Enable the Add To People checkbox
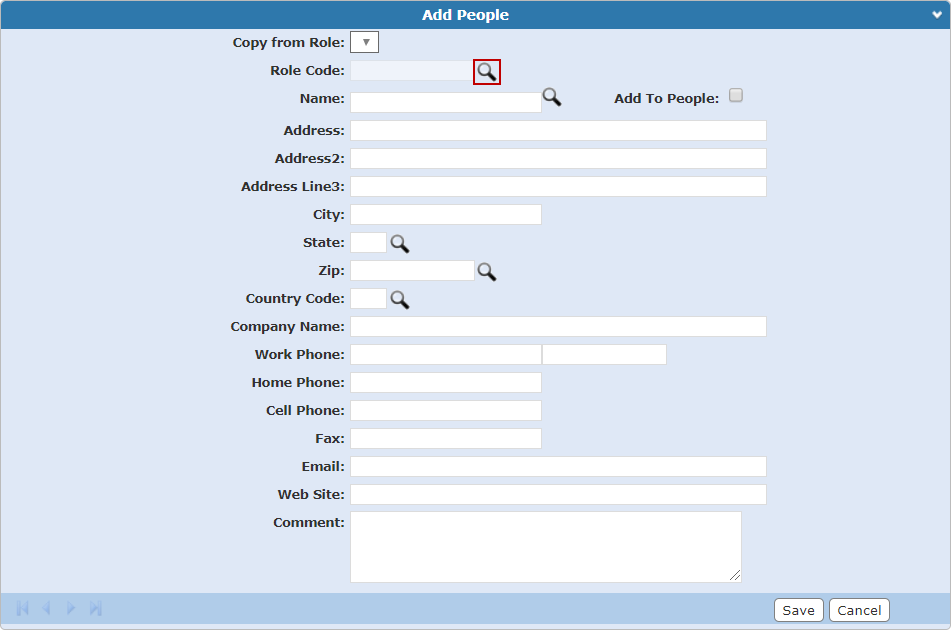 [x=736, y=96]
